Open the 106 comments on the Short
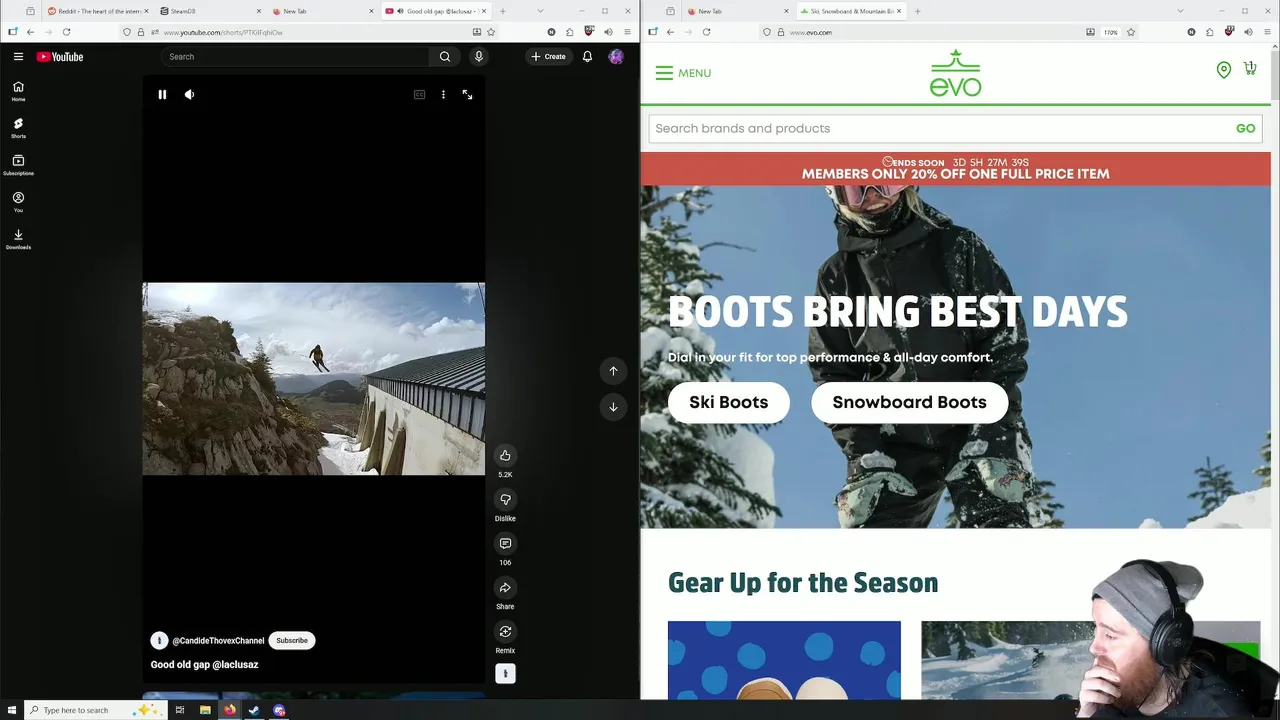 tap(505, 544)
